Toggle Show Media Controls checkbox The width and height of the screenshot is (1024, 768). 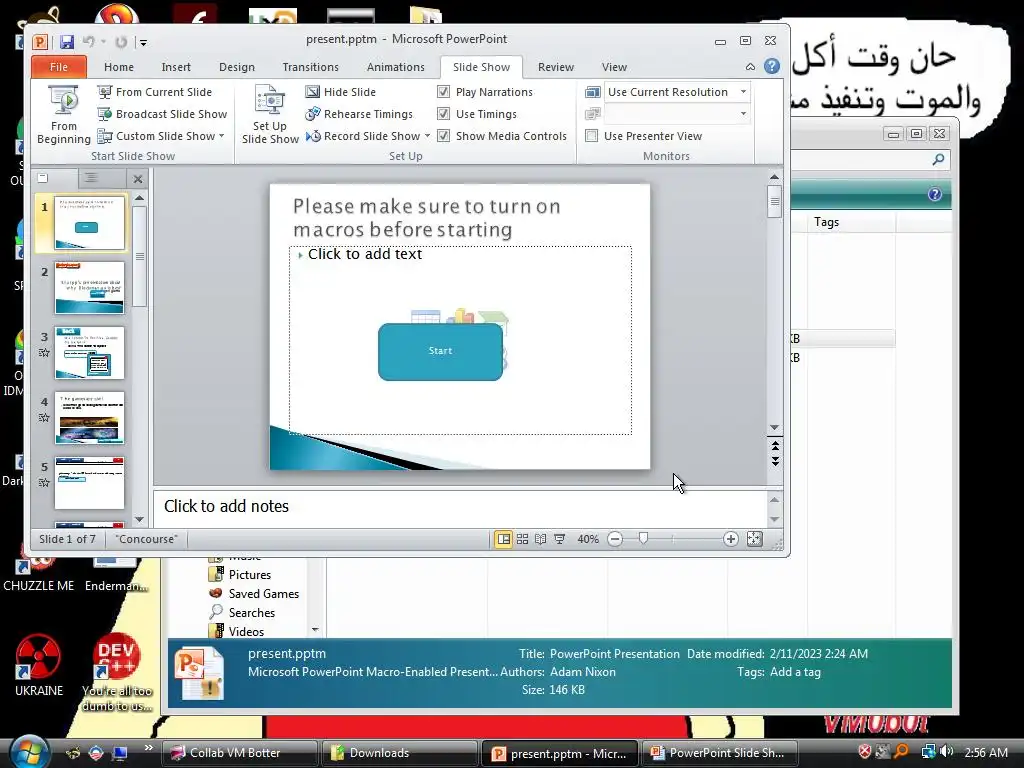443,136
